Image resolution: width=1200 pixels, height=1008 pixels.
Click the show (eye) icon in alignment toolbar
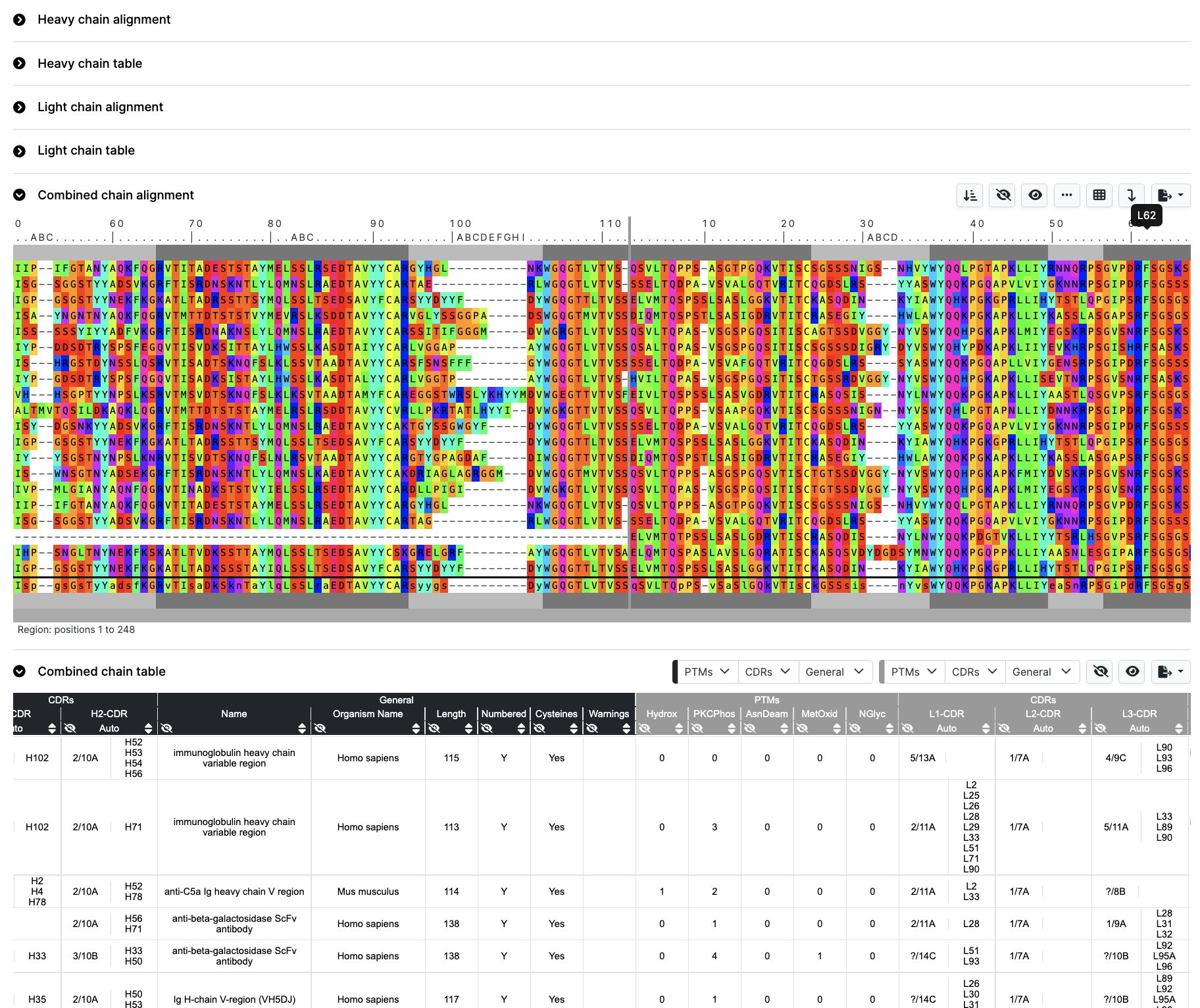pyautogui.click(x=1035, y=195)
